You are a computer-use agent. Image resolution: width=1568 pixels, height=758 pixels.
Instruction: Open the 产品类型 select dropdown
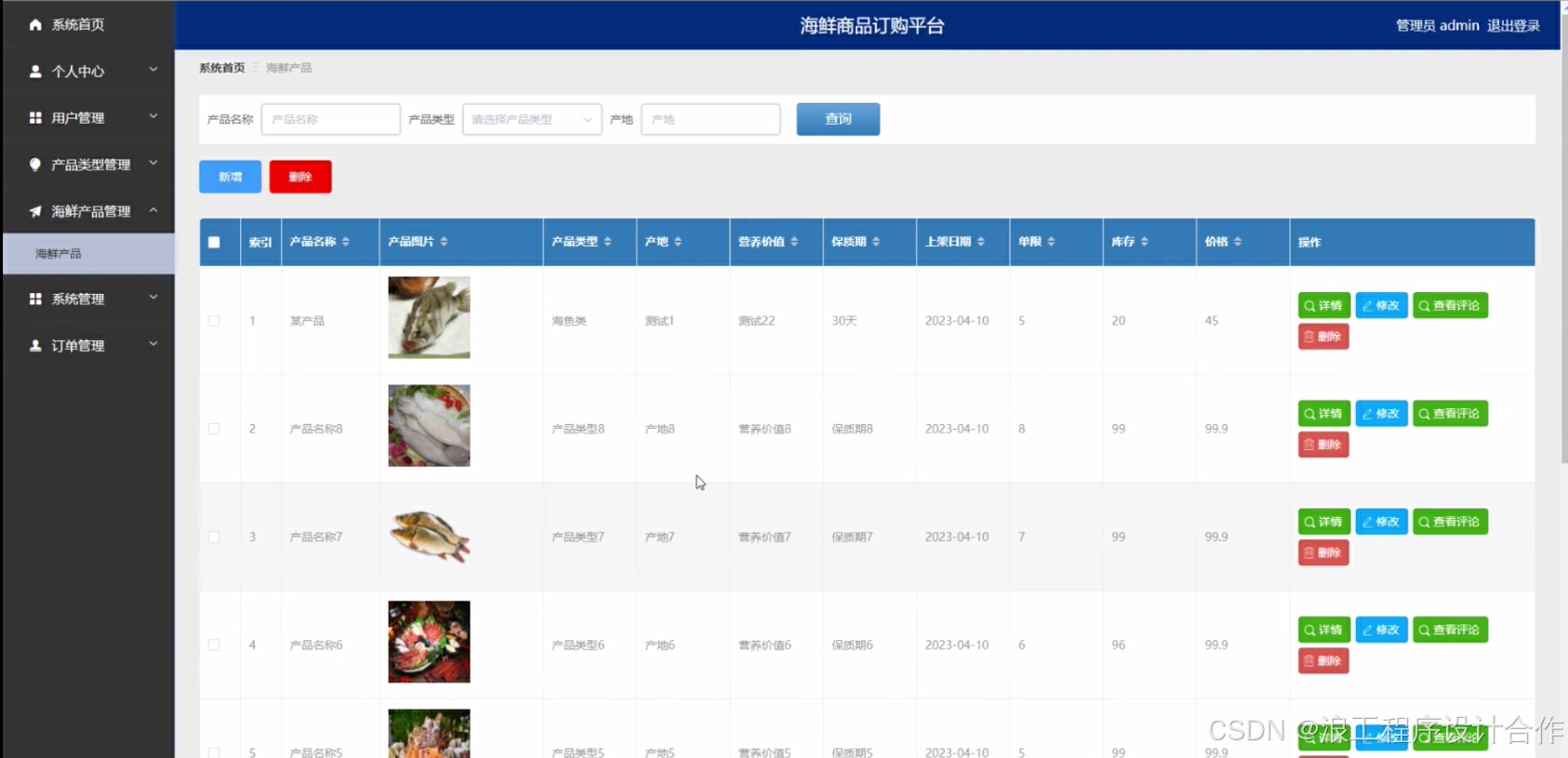[x=532, y=119]
